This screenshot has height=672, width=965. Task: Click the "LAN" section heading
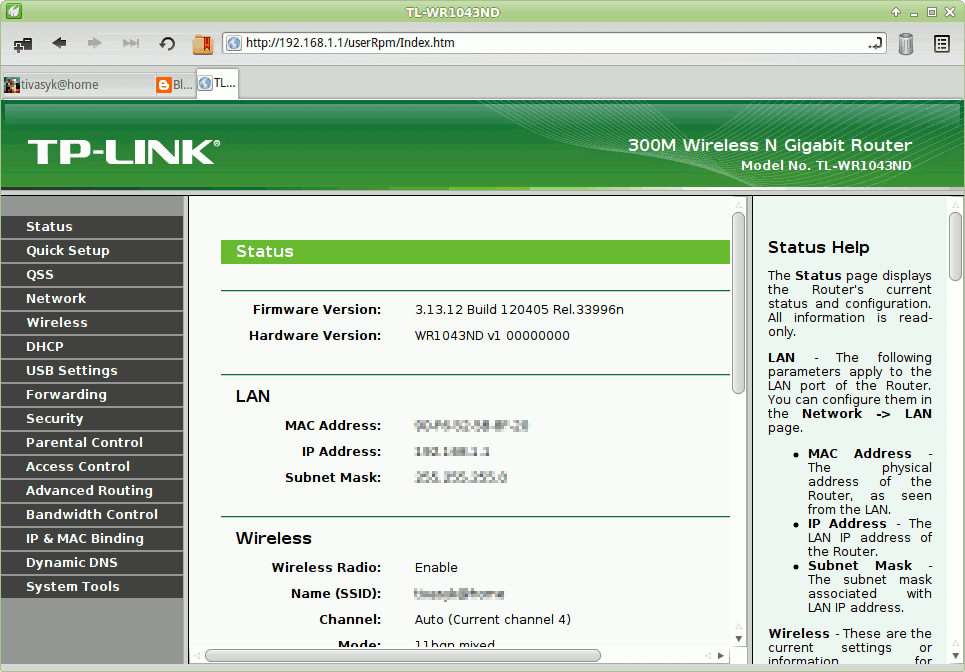[x=253, y=396]
